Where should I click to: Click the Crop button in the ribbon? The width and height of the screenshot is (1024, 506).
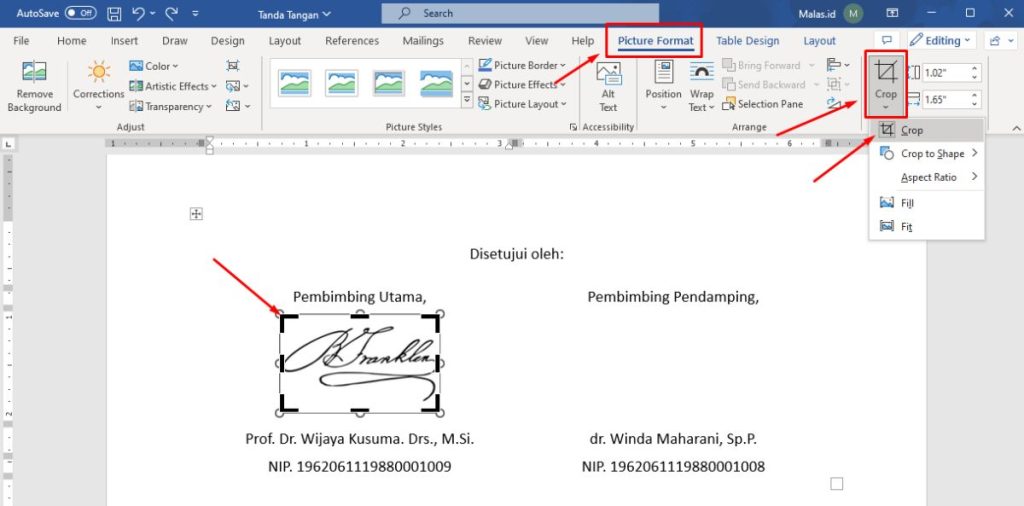[x=886, y=85]
